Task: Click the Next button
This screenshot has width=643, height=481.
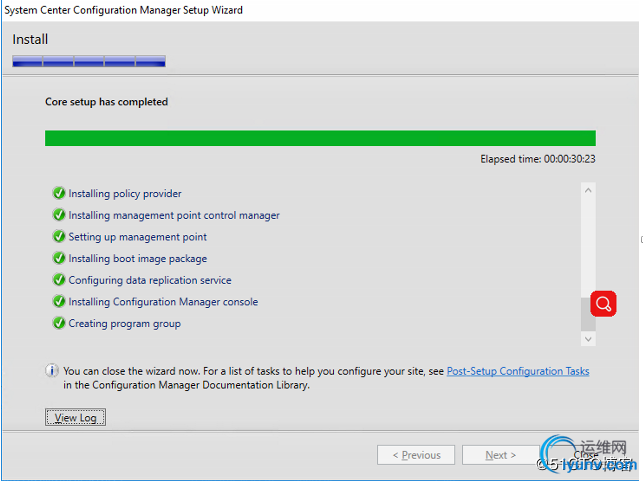Action: 500,455
